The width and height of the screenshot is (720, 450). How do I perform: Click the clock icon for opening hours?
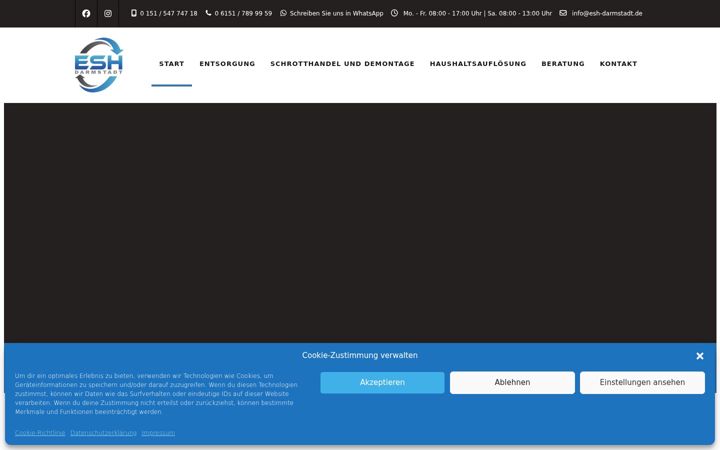click(394, 13)
